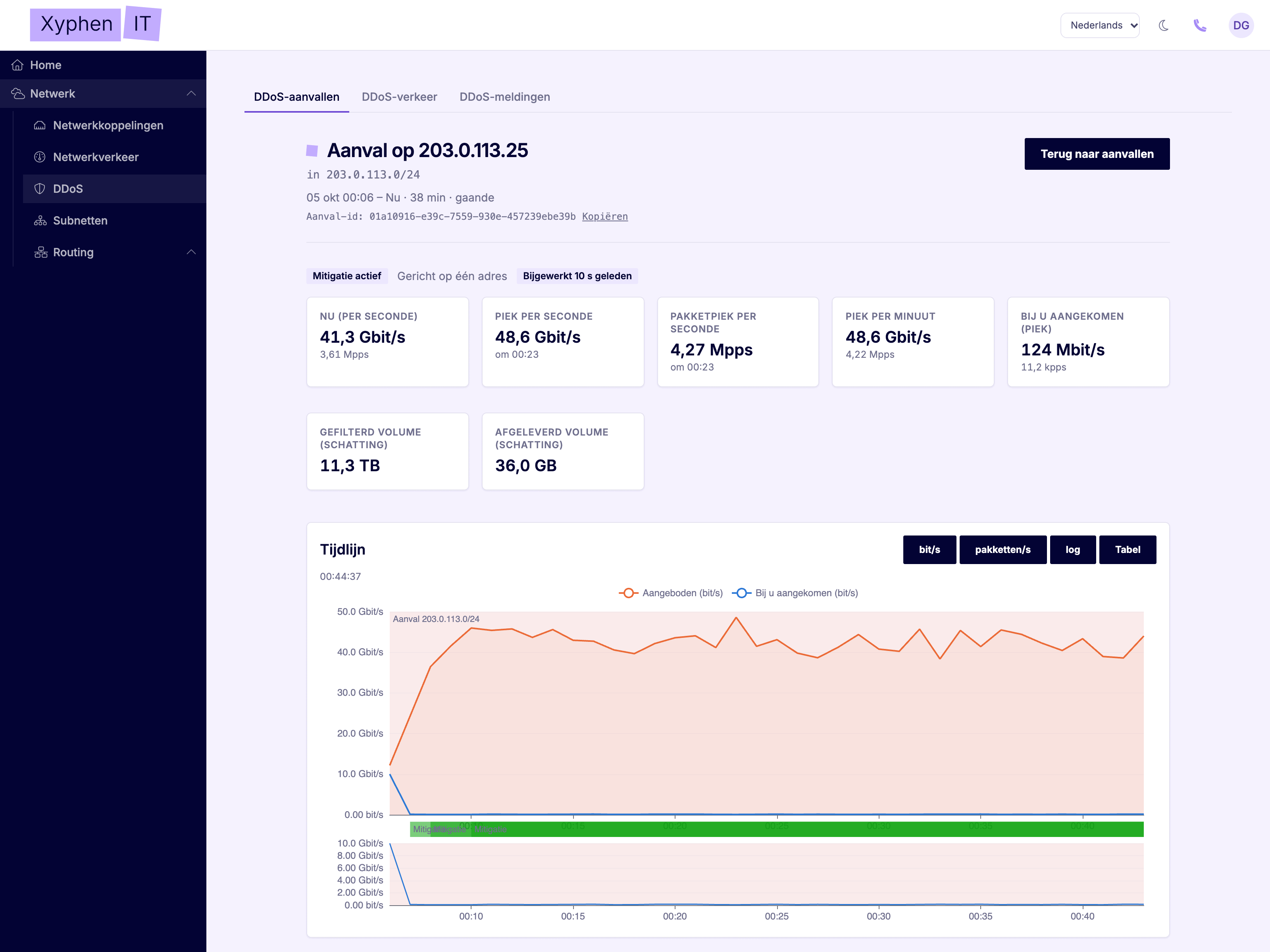1270x952 pixels.
Task: Switch to the DDoS-aanvallen tab
Action: point(296,97)
